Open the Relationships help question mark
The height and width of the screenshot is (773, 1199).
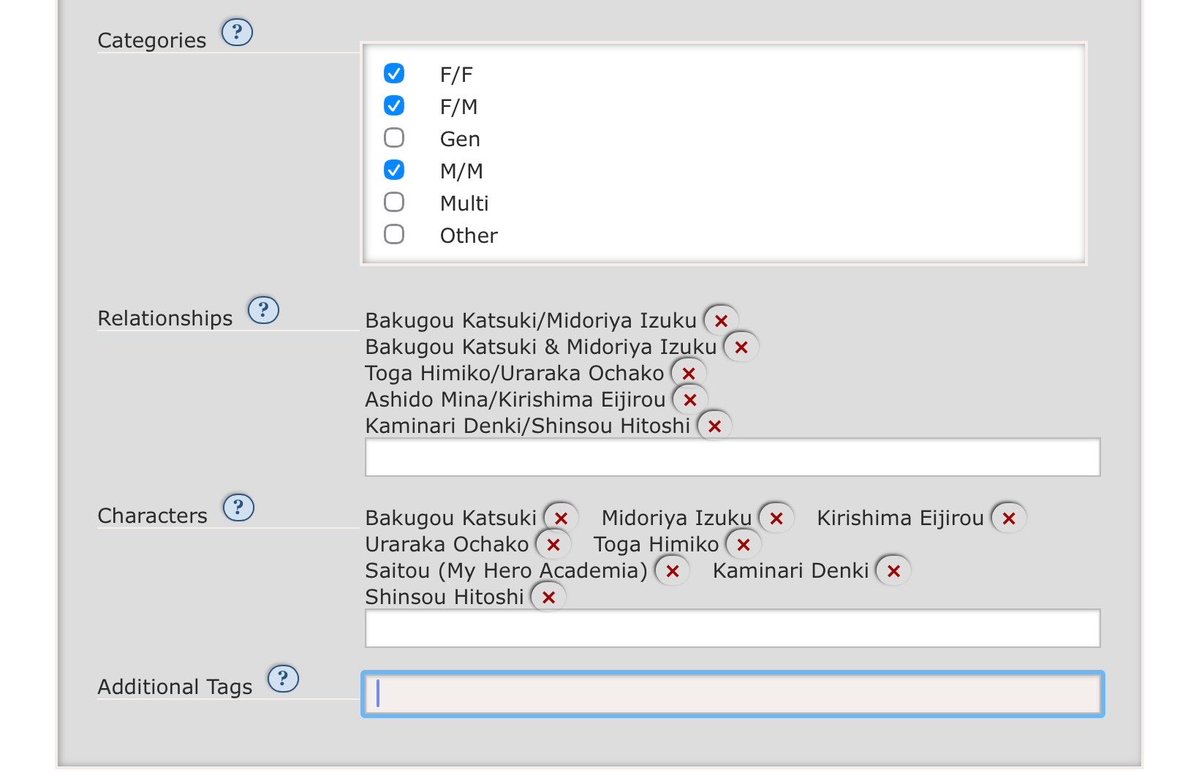(x=263, y=310)
